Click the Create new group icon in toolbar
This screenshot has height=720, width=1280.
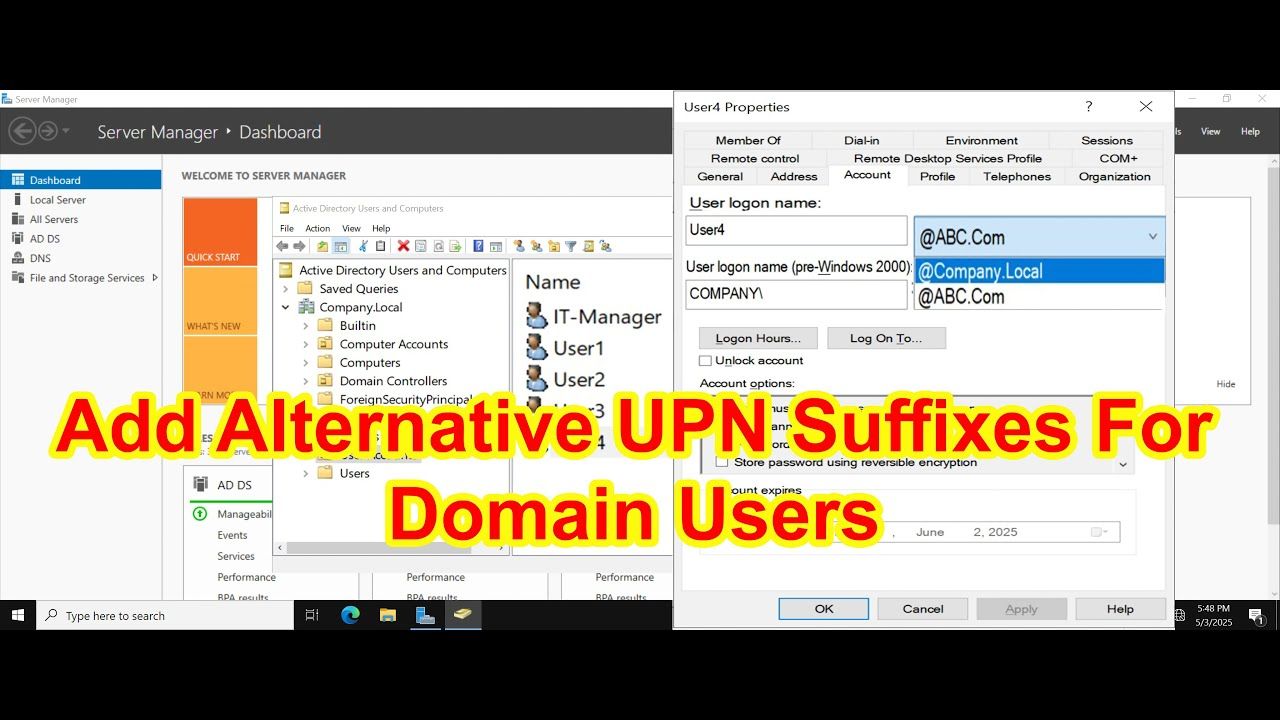point(537,246)
